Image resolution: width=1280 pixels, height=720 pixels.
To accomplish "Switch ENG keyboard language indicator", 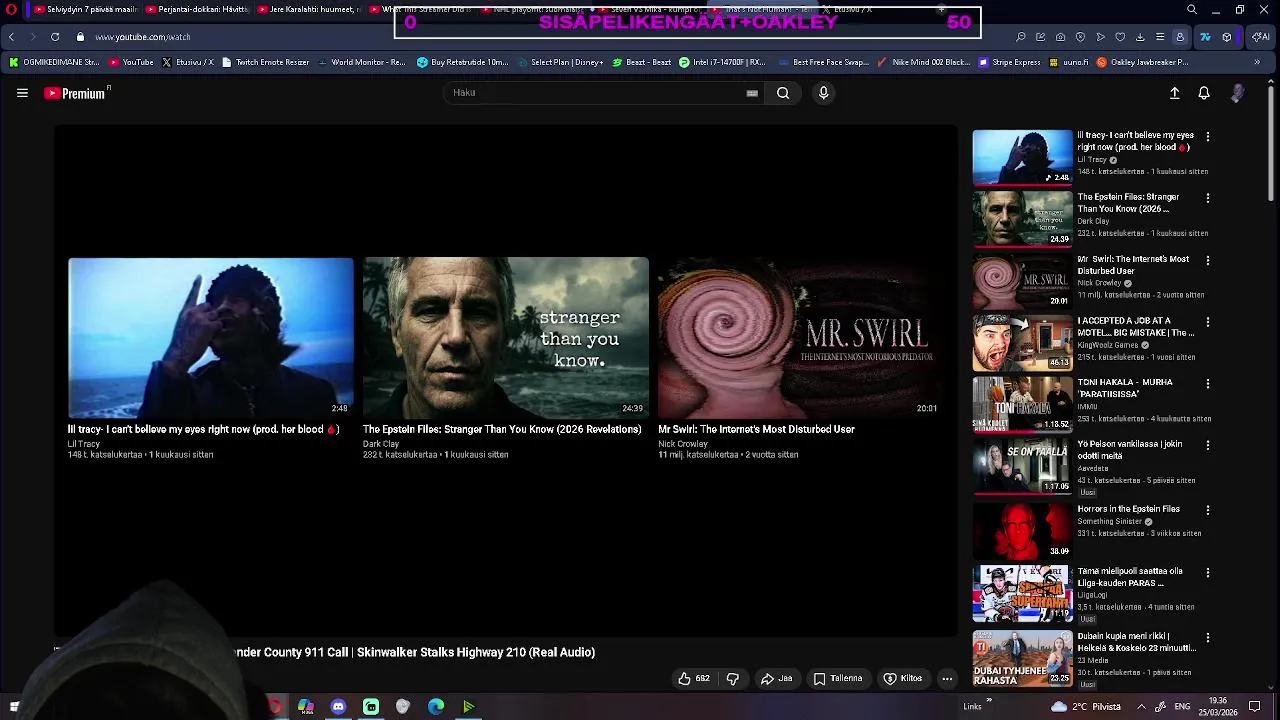I will (1181, 707).
